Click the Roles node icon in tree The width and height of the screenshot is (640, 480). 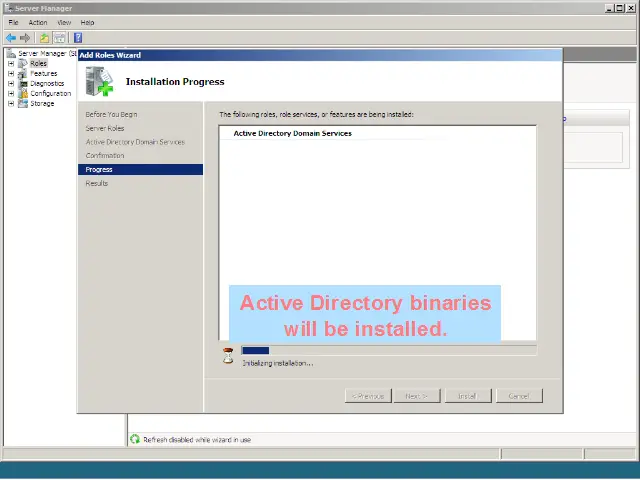(x=23, y=63)
